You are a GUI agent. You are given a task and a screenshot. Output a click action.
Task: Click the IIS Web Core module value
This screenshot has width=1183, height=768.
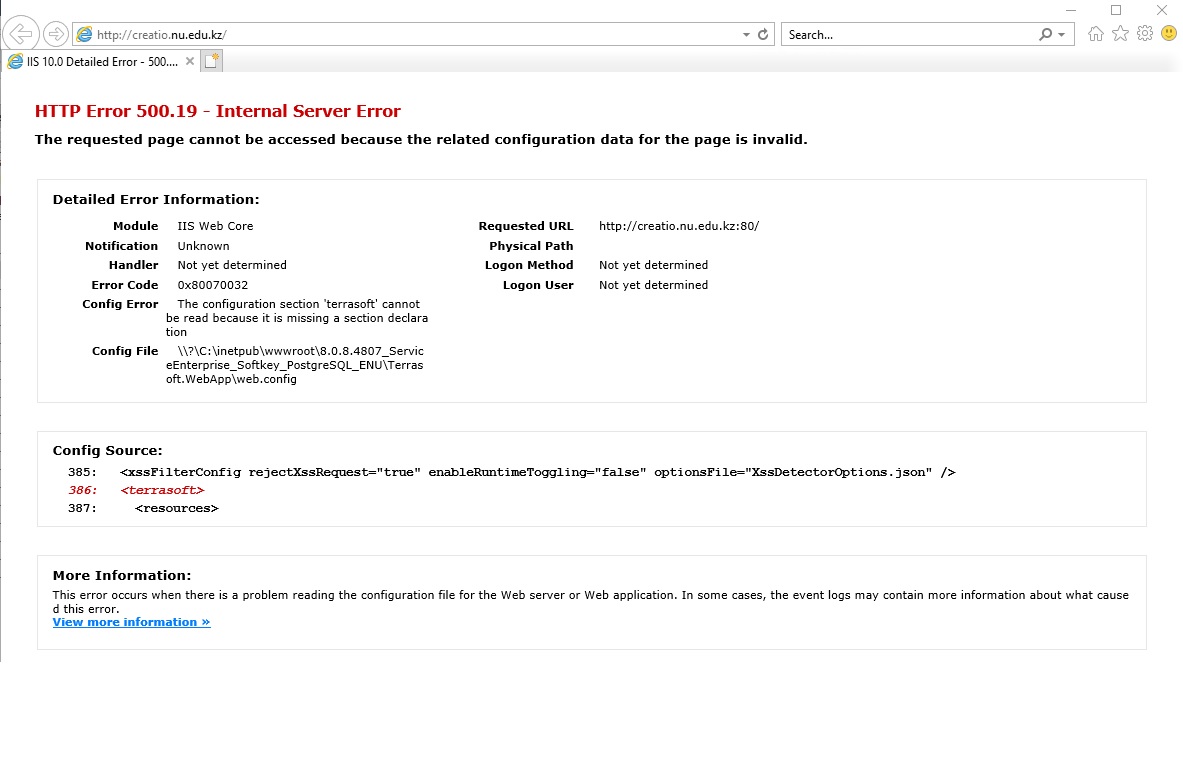pyautogui.click(x=215, y=226)
